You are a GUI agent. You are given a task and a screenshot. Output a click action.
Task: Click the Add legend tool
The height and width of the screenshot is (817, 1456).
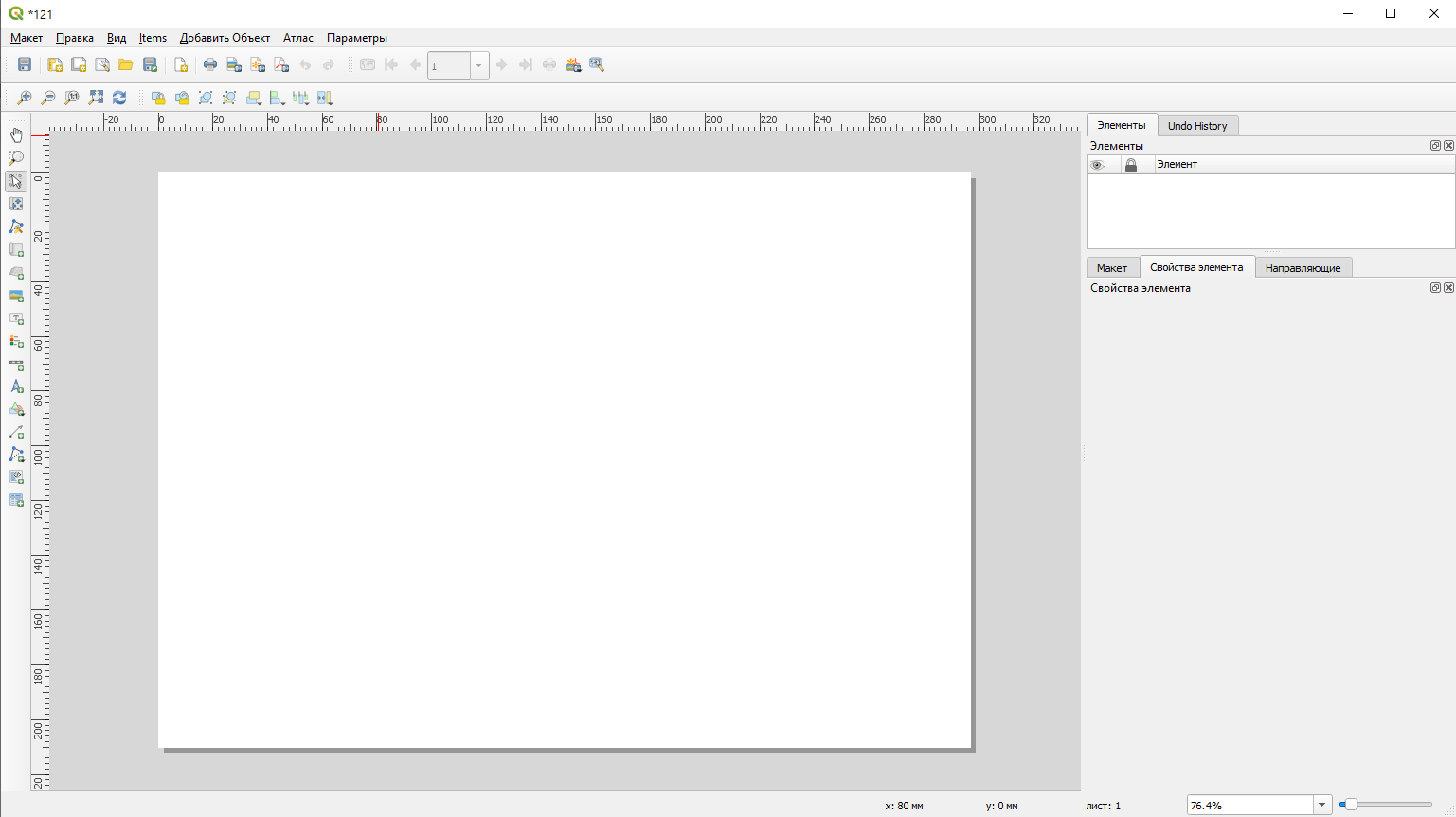16,341
